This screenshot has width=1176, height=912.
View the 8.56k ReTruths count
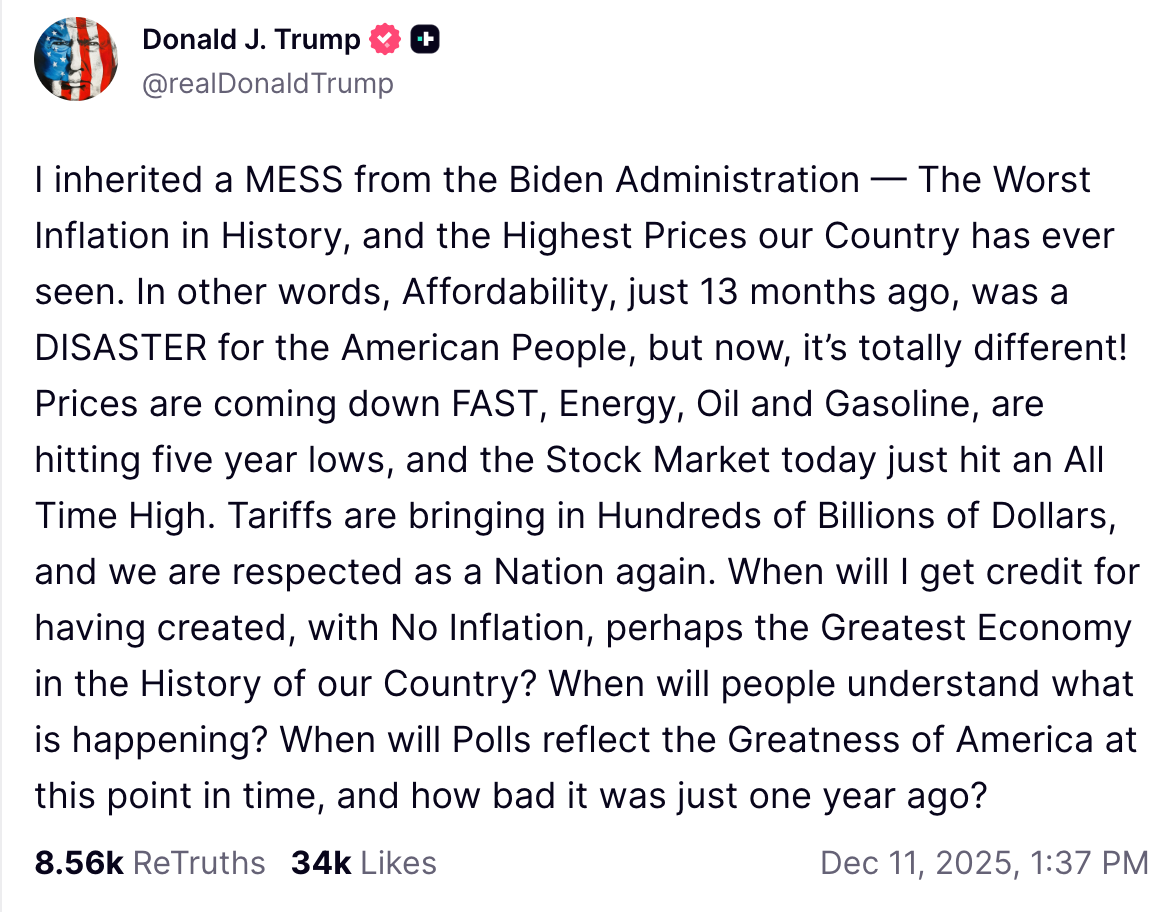(x=79, y=863)
